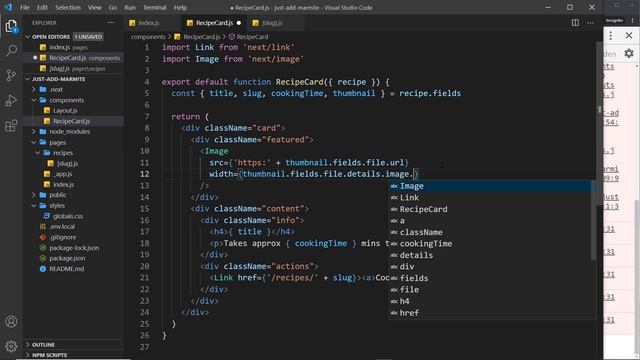Open the Go menu
The image size is (640, 360).
[x=113, y=7]
